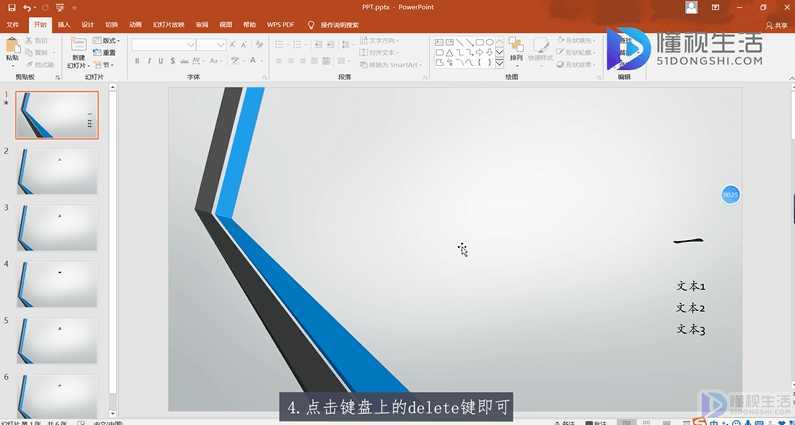The width and height of the screenshot is (795, 425).
Task: Open the 字体 font group dialog launcher
Action: click(264, 77)
